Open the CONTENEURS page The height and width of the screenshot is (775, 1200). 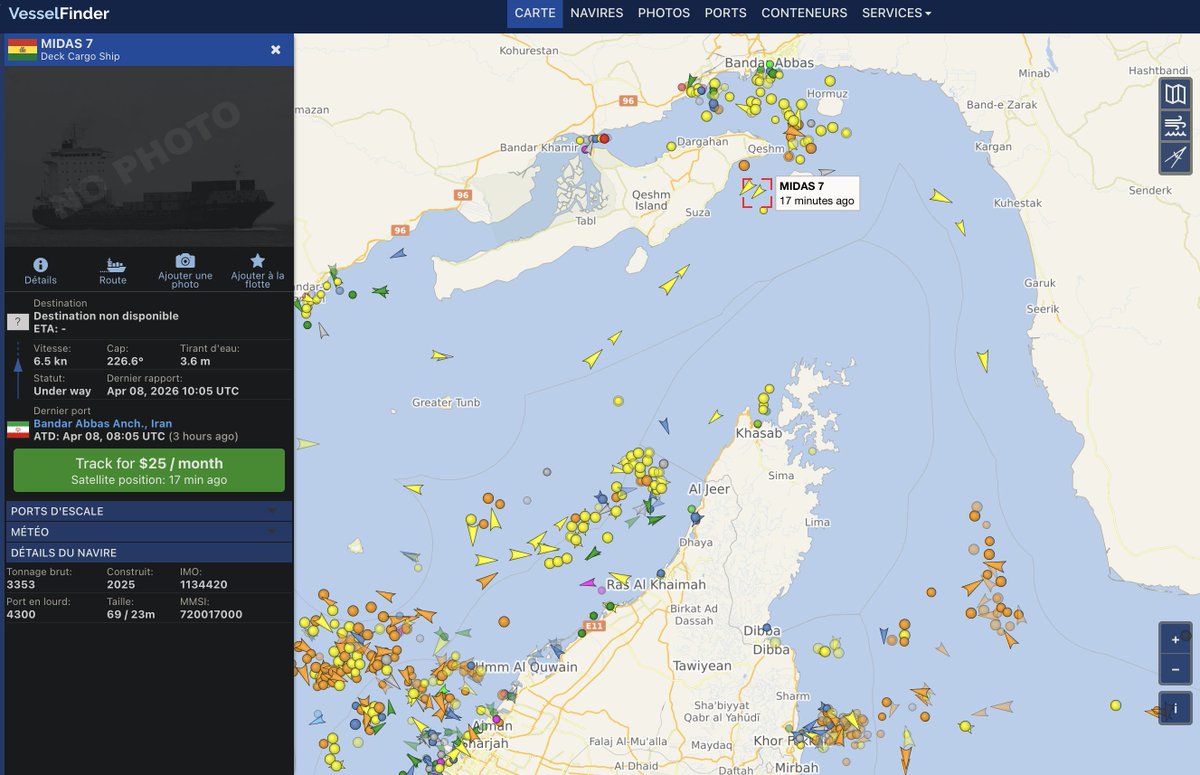click(x=804, y=13)
